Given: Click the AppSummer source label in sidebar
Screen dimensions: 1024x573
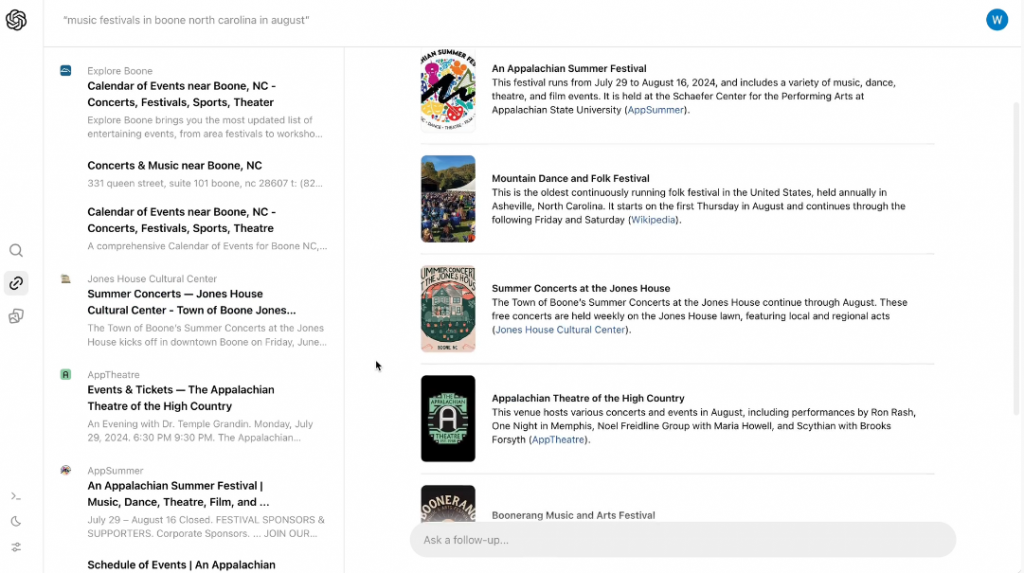Looking at the screenshot, I should pos(115,470).
